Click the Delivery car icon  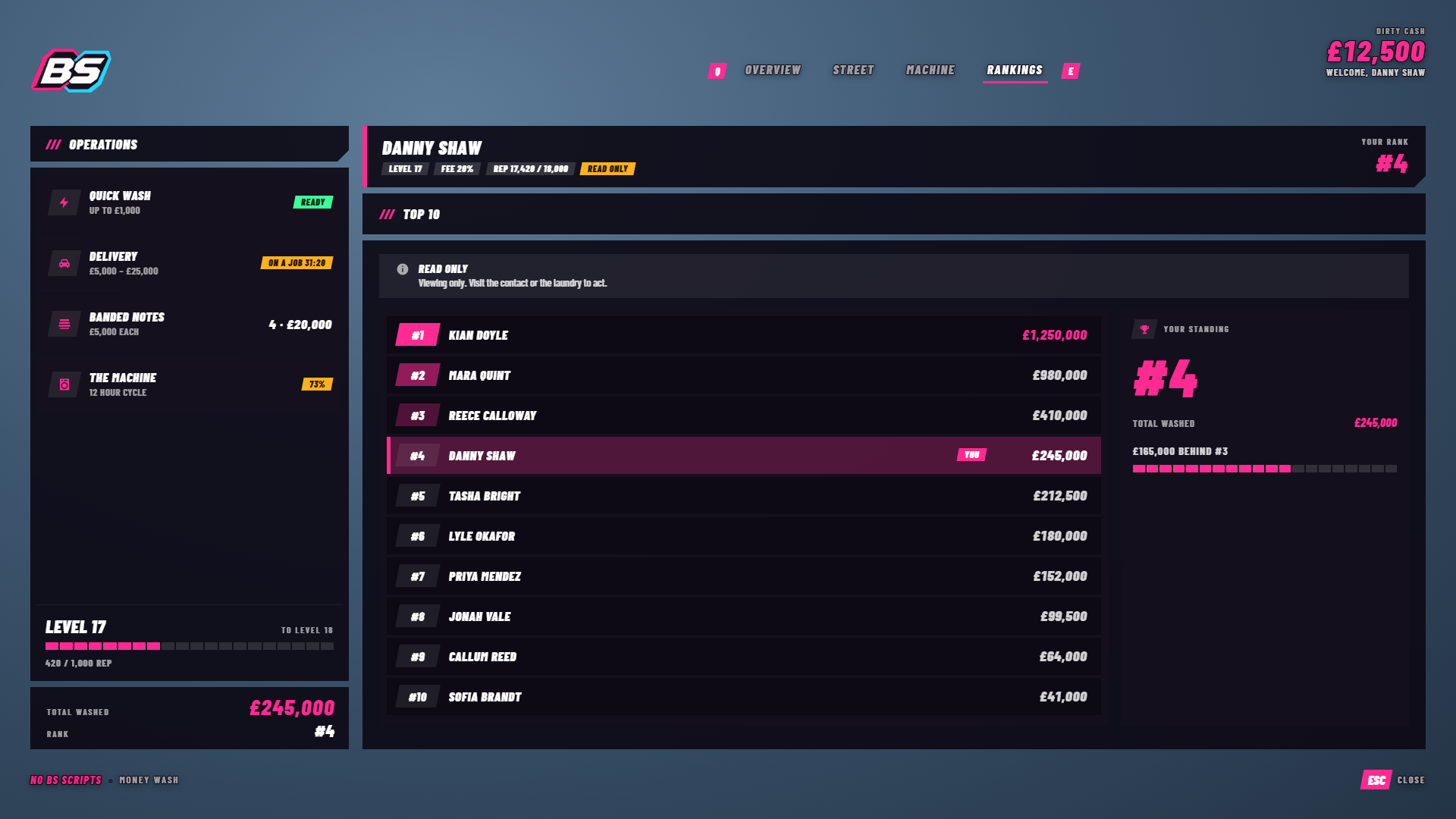point(64,263)
